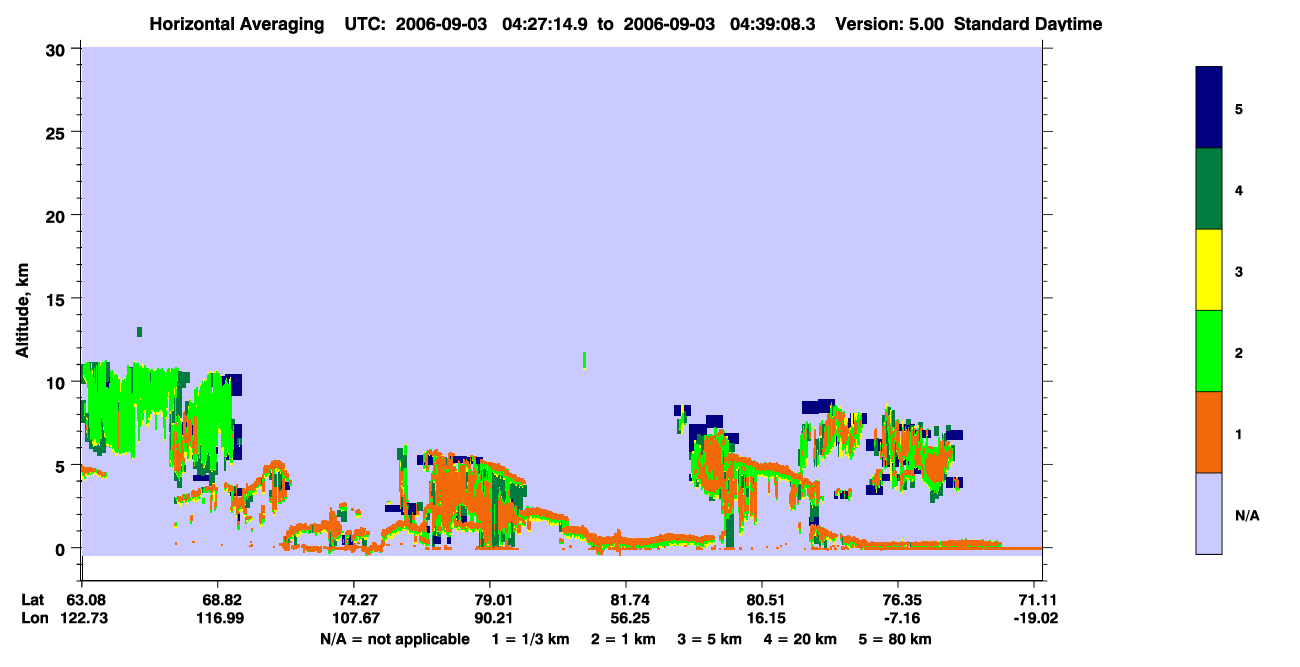The image size is (1300, 667).
Task: Click the legend text '1 = 1/3 km'
Action: coord(529,639)
